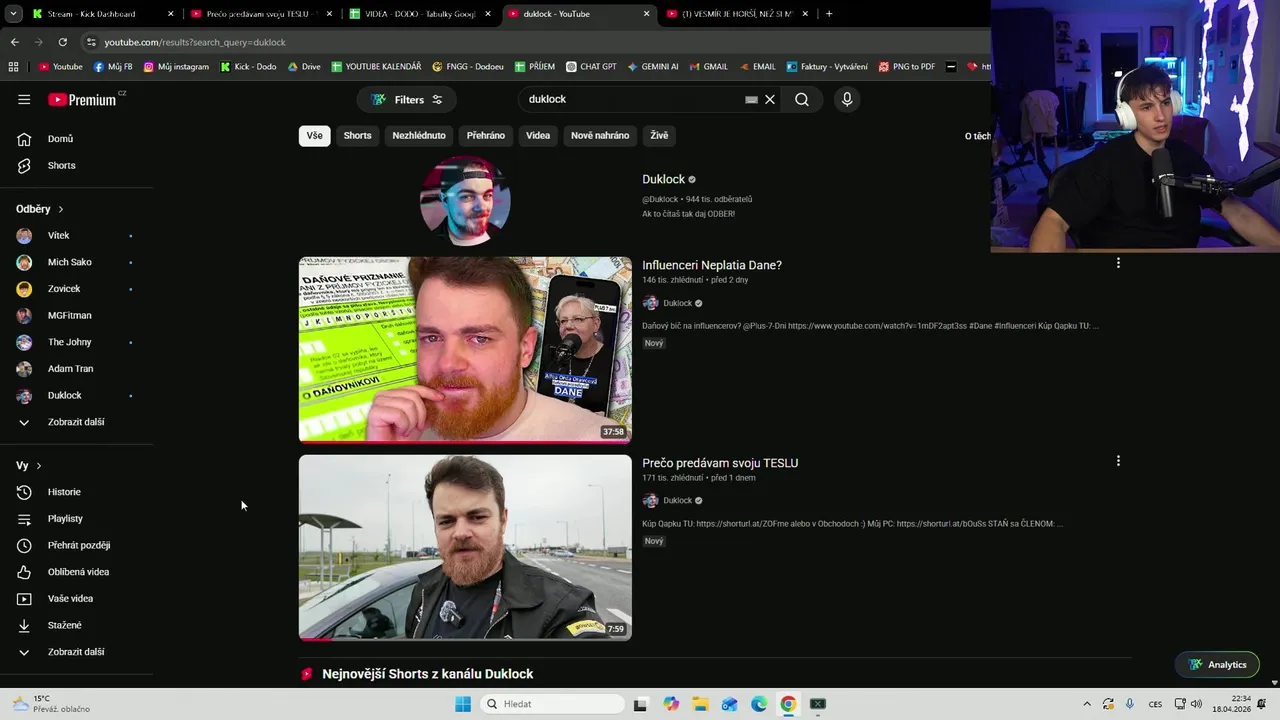Open Oblíbená videa in sidebar
Image resolution: width=1280 pixels, height=720 pixels.
[76, 572]
